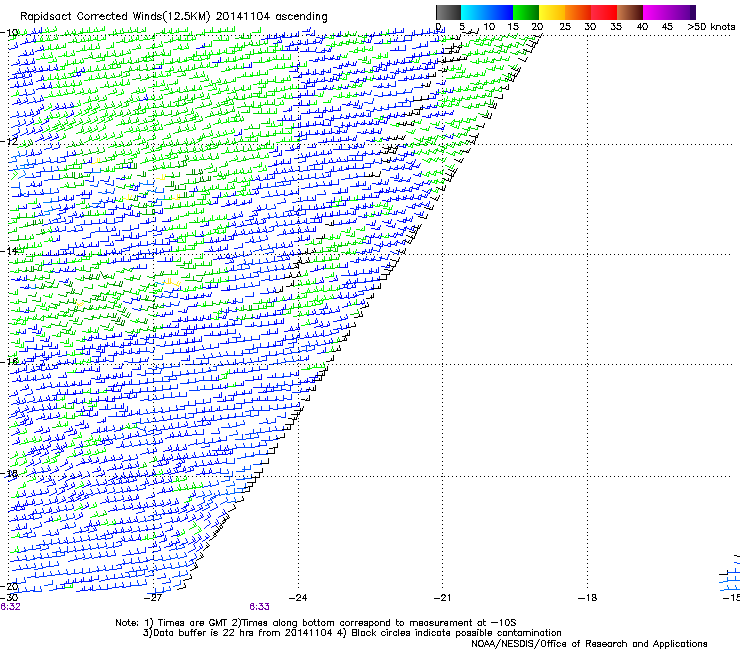Viewport: 740px width, 650px height.
Task: Click the gray 0-5 knots color segment
Action: coord(448,12)
